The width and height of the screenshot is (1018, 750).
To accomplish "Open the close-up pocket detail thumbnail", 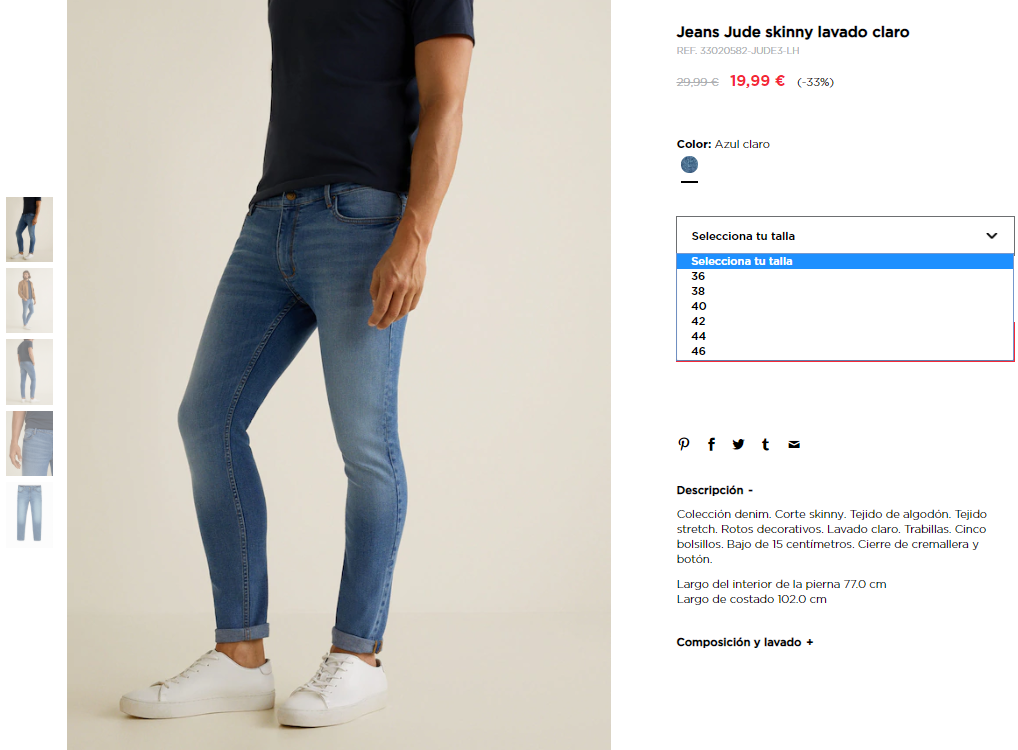I will coord(29,444).
